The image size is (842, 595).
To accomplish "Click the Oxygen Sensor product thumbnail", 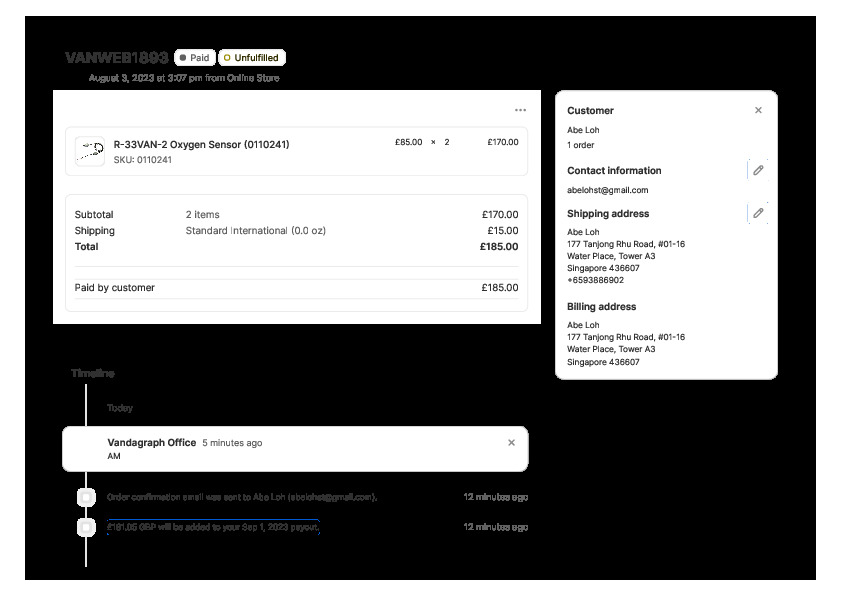I will (x=90, y=151).
